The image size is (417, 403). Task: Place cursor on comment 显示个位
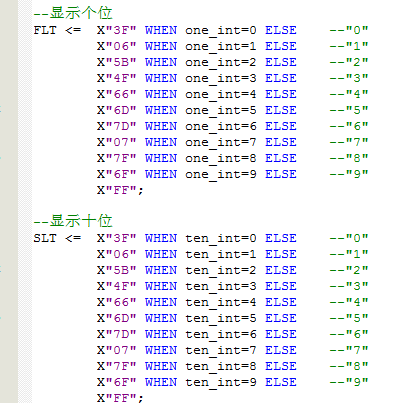(73, 13)
